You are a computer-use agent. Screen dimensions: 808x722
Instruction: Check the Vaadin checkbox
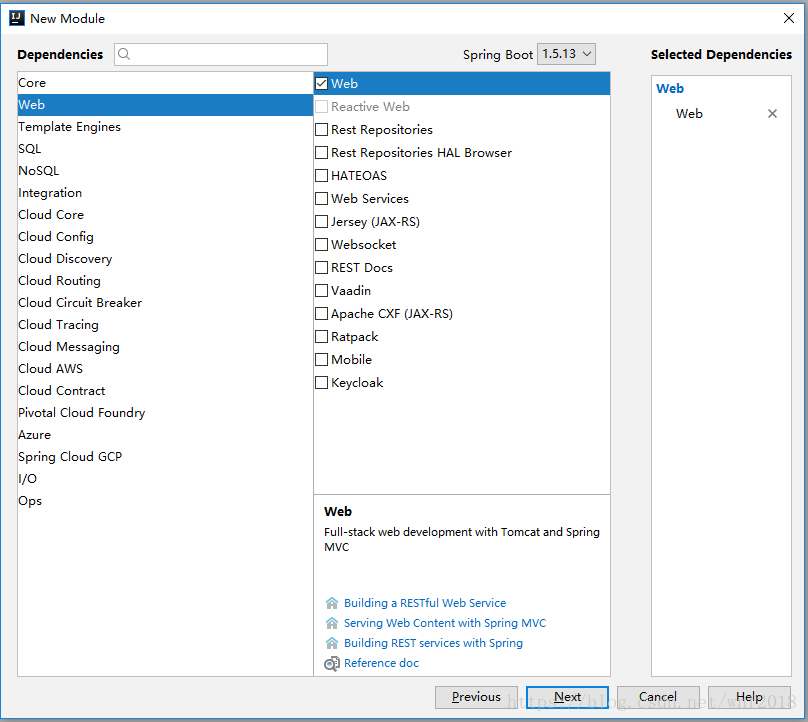(x=322, y=291)
